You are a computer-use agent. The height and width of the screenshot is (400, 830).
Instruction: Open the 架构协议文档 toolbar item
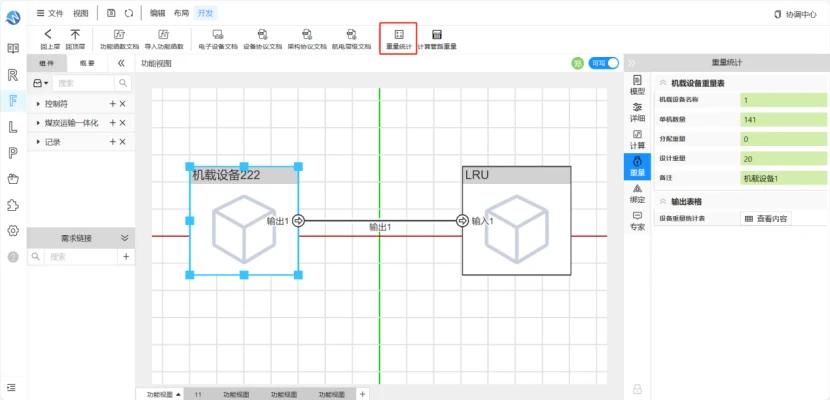[x=307, y=39]
